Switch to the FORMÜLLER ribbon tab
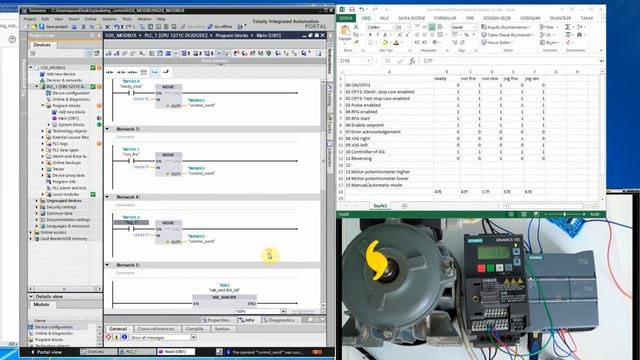 point(445,18)
